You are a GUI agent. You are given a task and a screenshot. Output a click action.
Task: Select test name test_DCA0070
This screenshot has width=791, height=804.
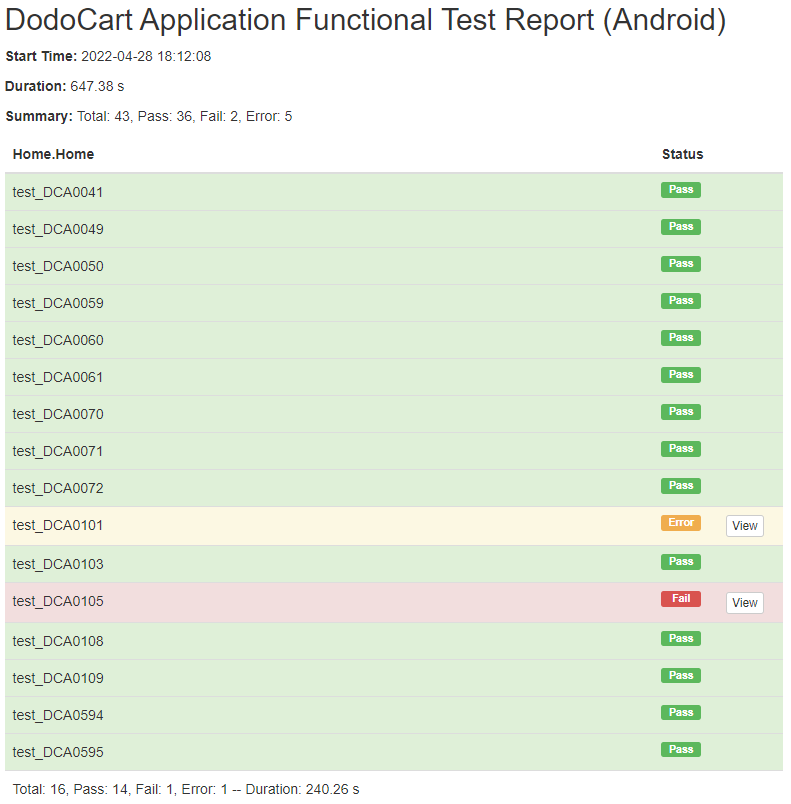pos(58,414)
